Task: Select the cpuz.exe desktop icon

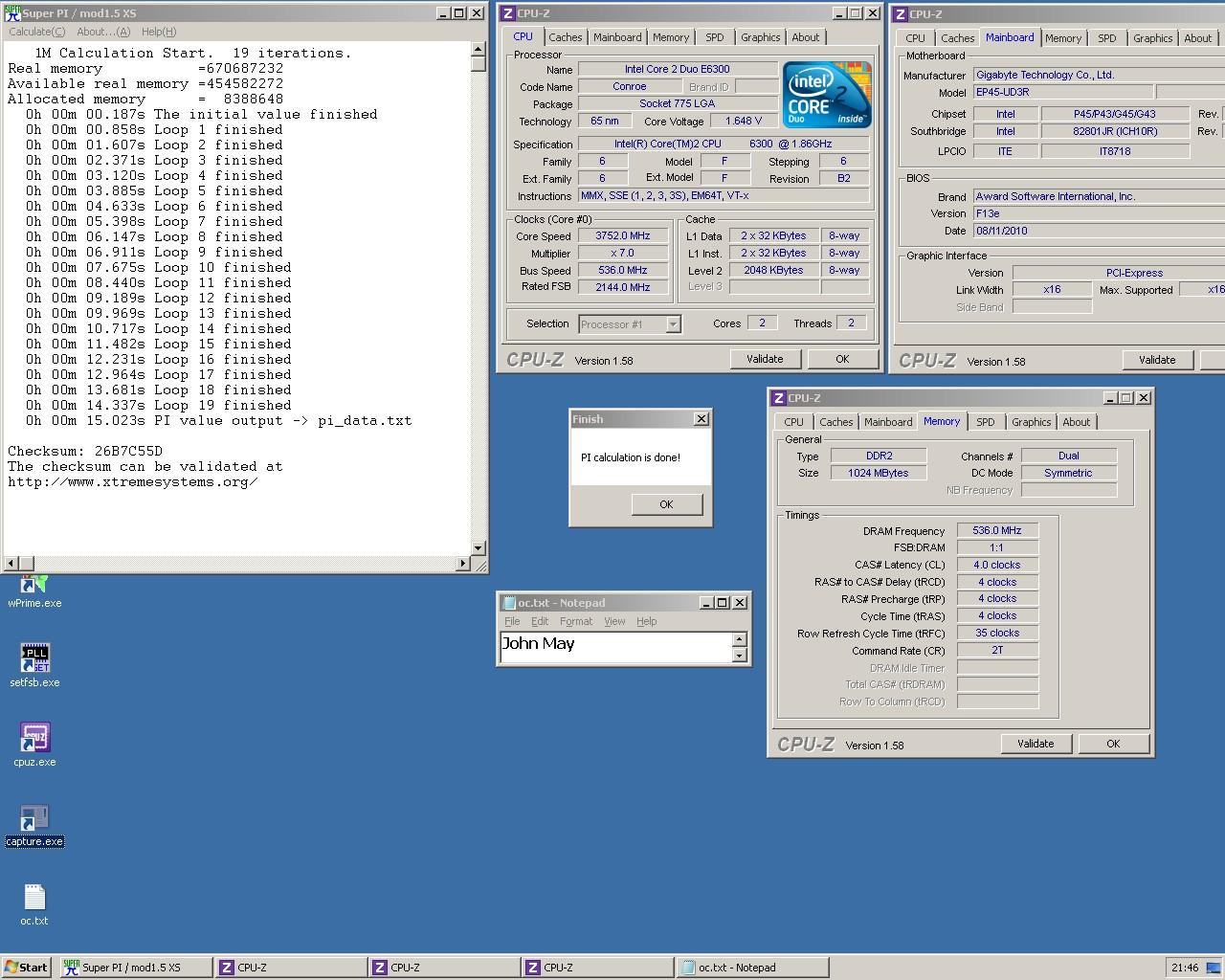Action: pos(34,745)
